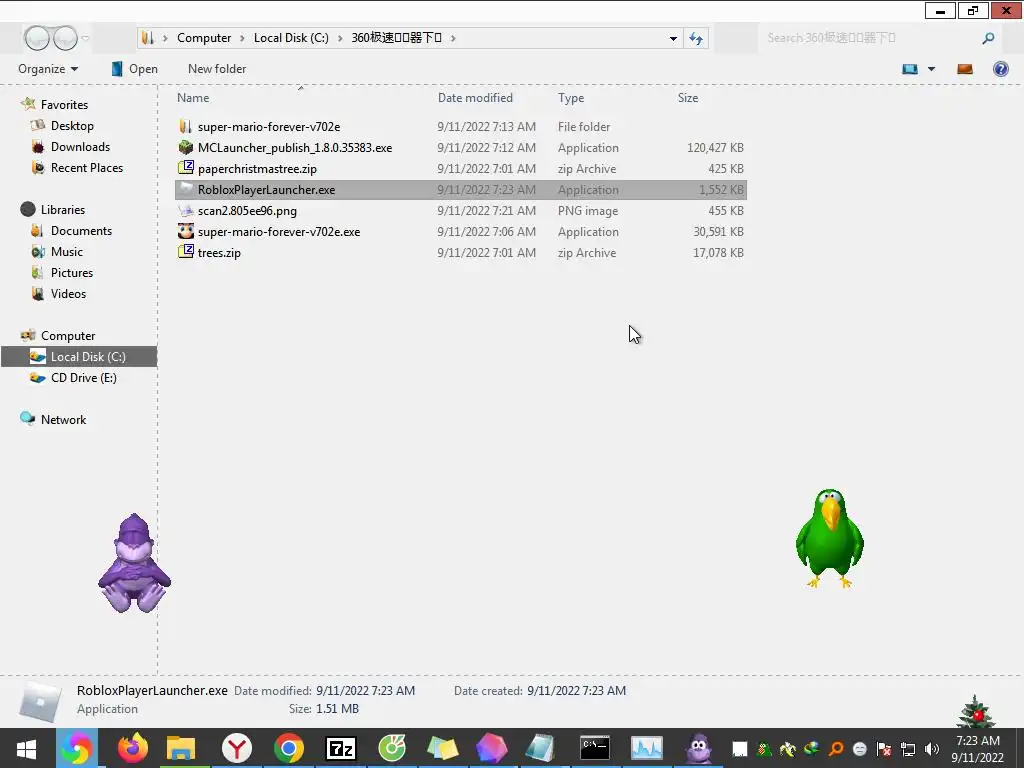Open the view options dropdown arrow

point(931,69)
